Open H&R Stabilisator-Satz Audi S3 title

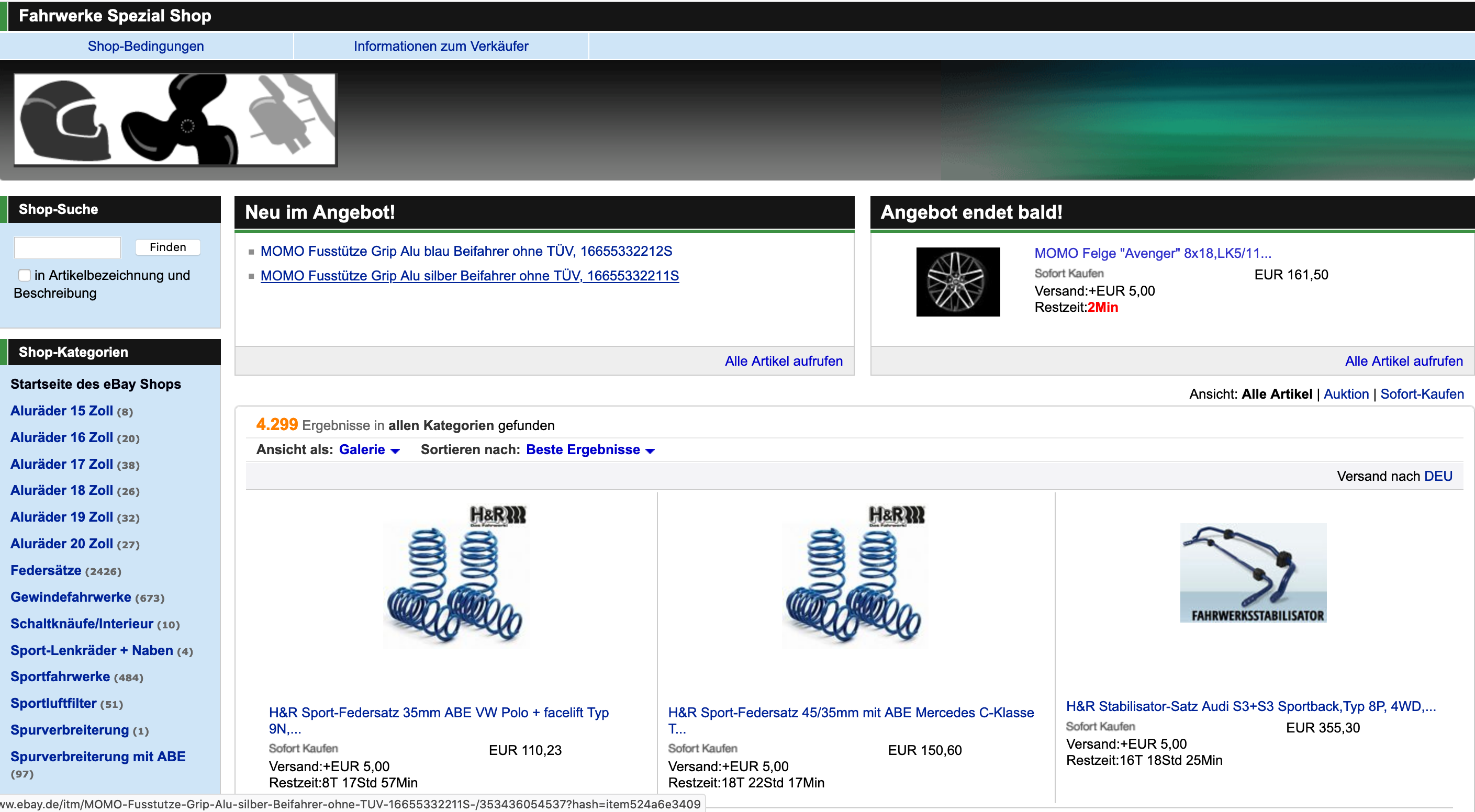1250,707
